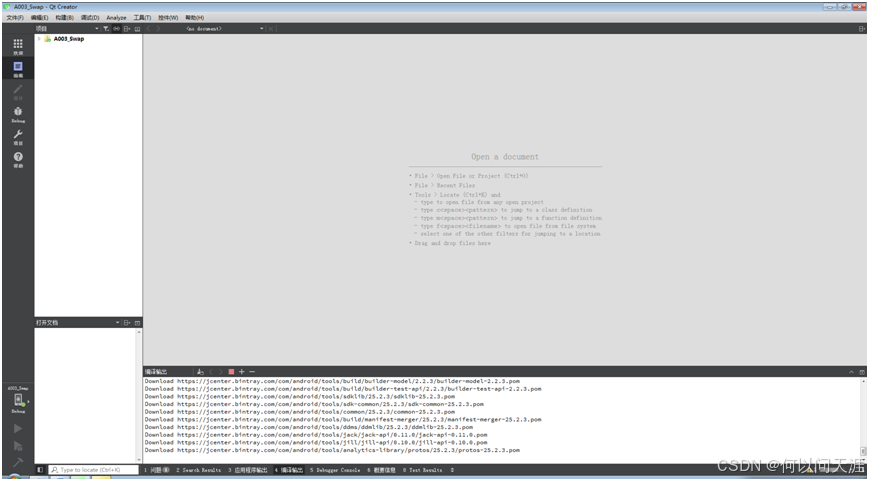Split the editor view at top right

point(862,28)
